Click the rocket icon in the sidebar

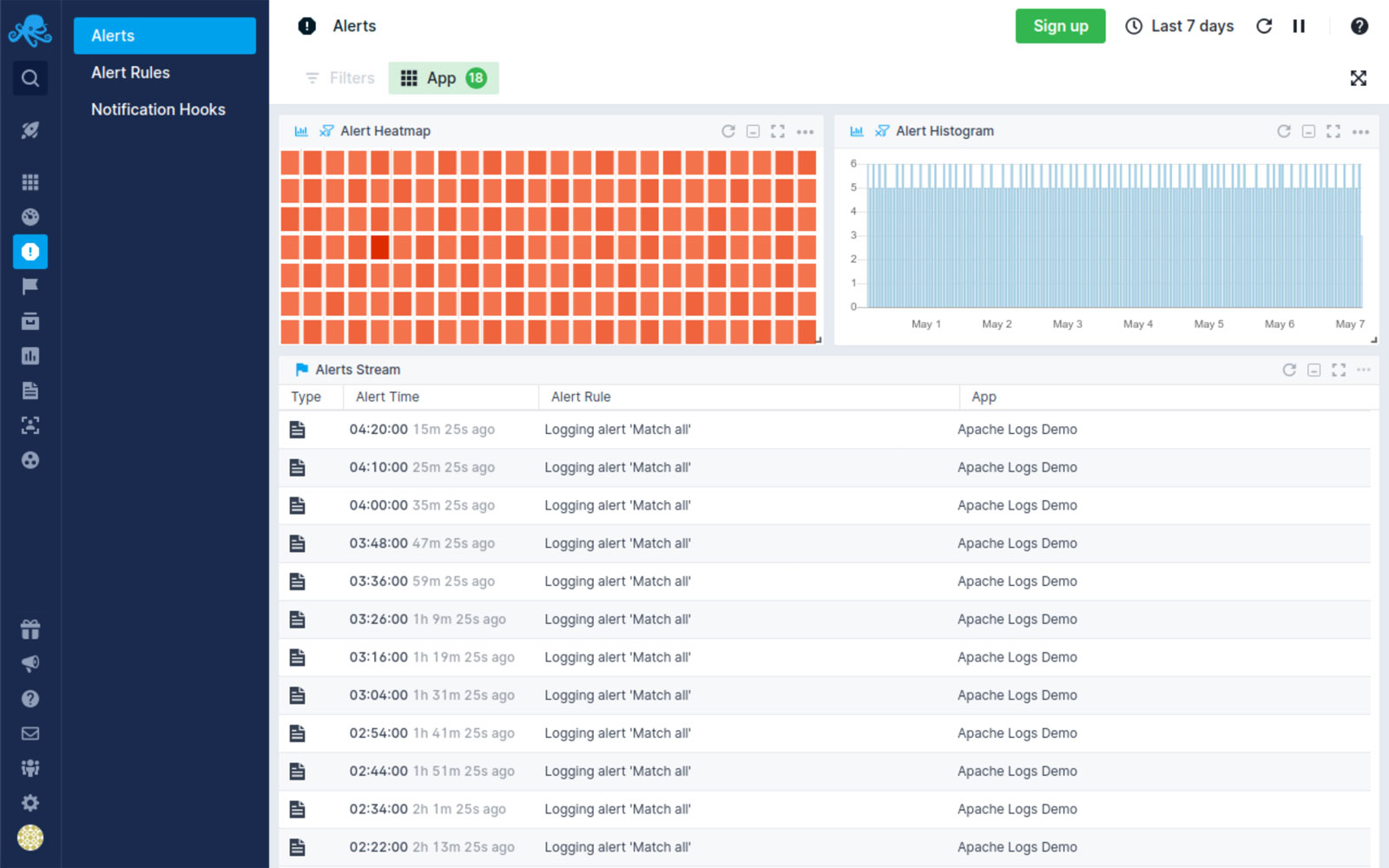click(30, 130)
